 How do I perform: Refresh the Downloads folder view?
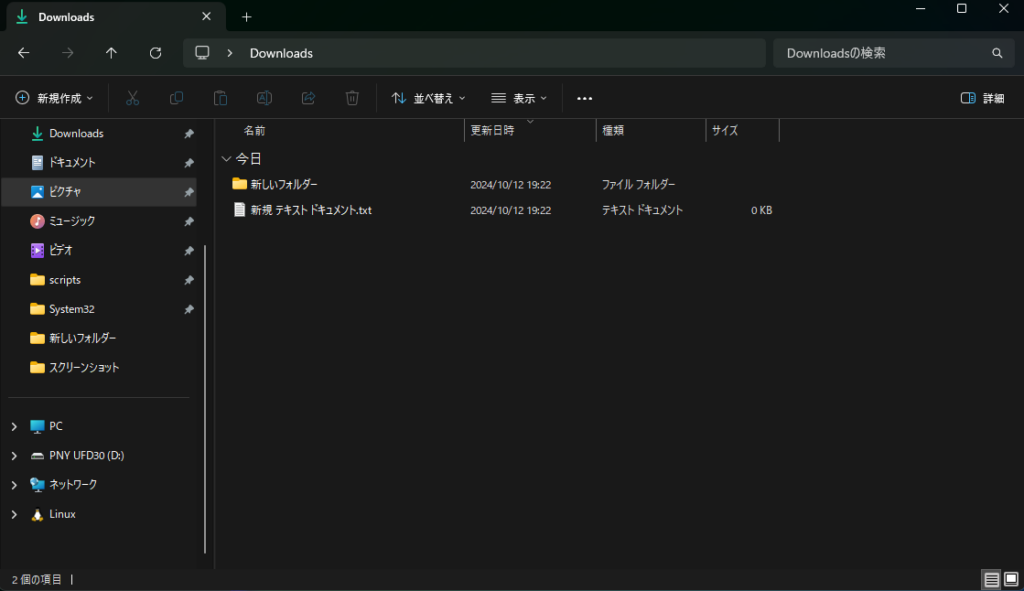[155, 53]
